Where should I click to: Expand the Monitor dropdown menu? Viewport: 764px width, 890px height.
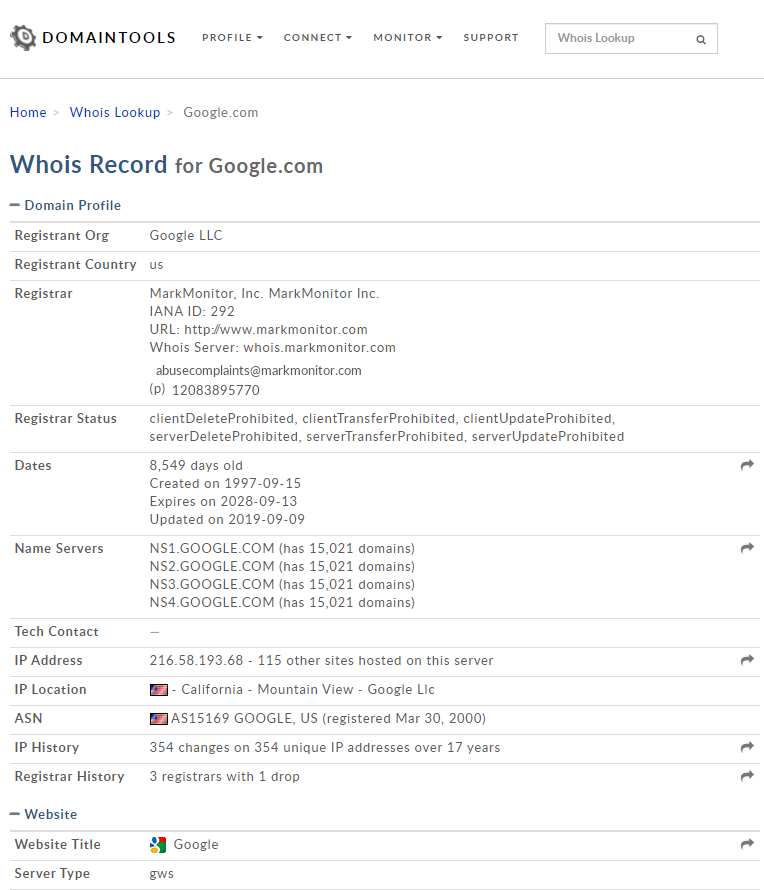pyautogui.click(x=407, y=38)
